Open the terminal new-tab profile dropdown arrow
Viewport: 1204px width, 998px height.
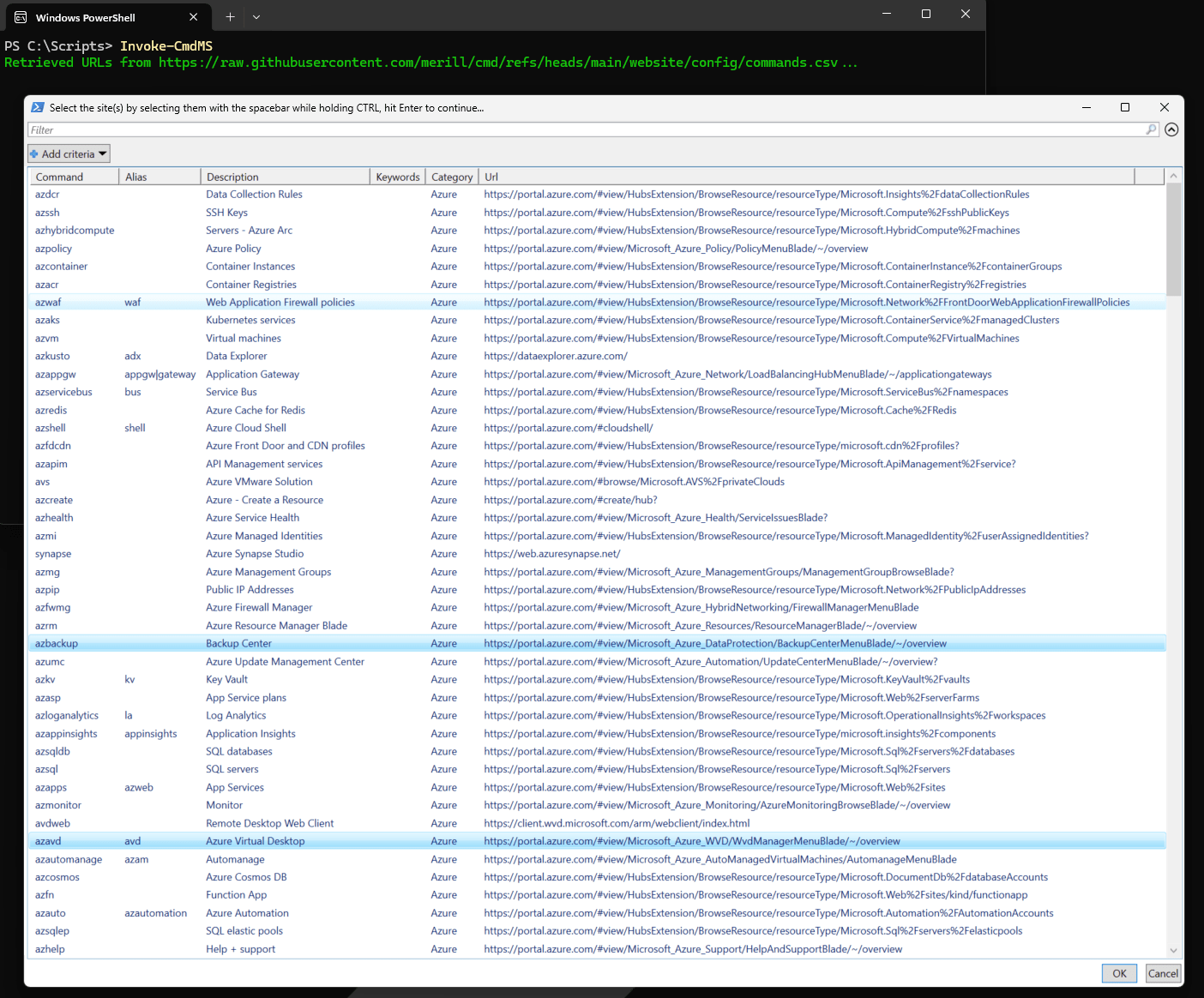coord(256,16)
